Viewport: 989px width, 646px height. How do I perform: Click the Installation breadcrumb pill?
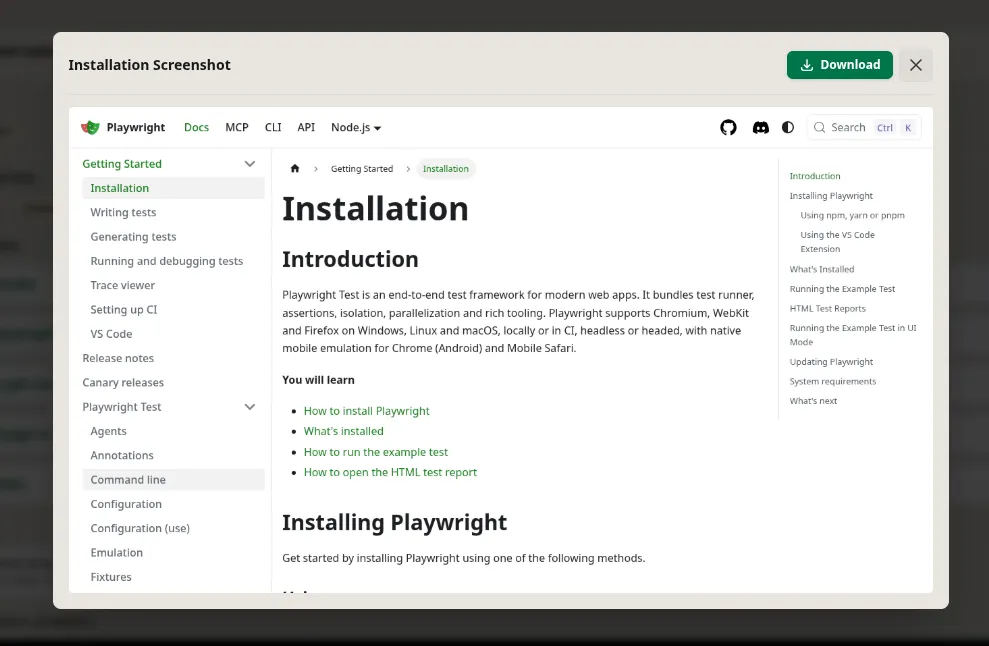coord(446,168)
